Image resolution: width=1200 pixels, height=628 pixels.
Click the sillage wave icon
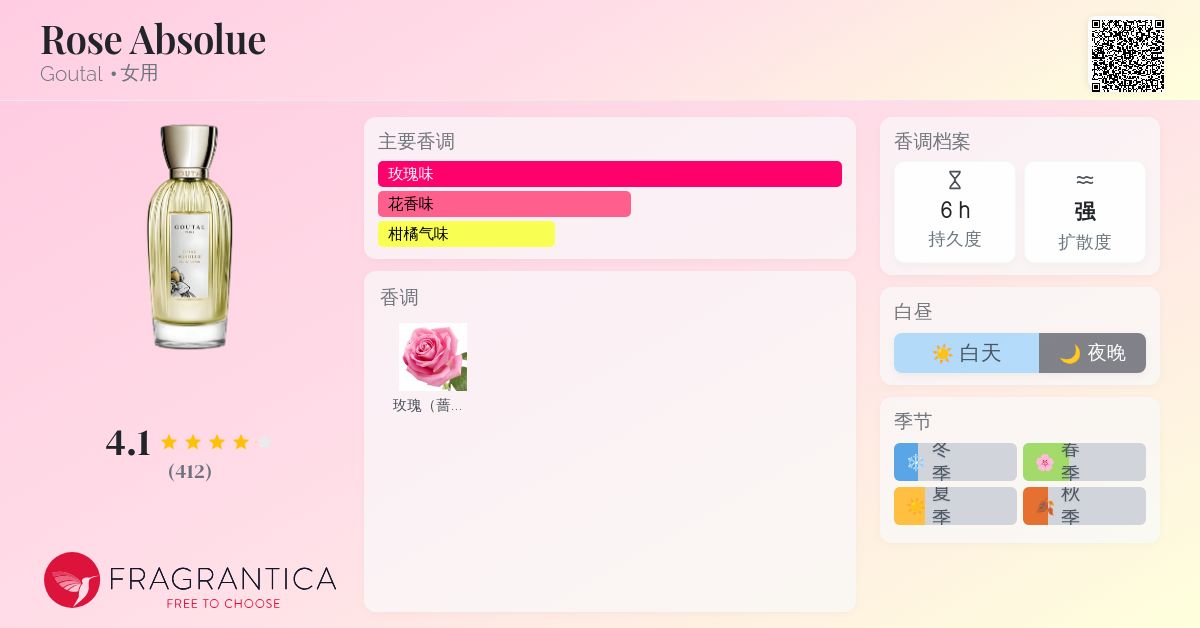(1085, 181)
